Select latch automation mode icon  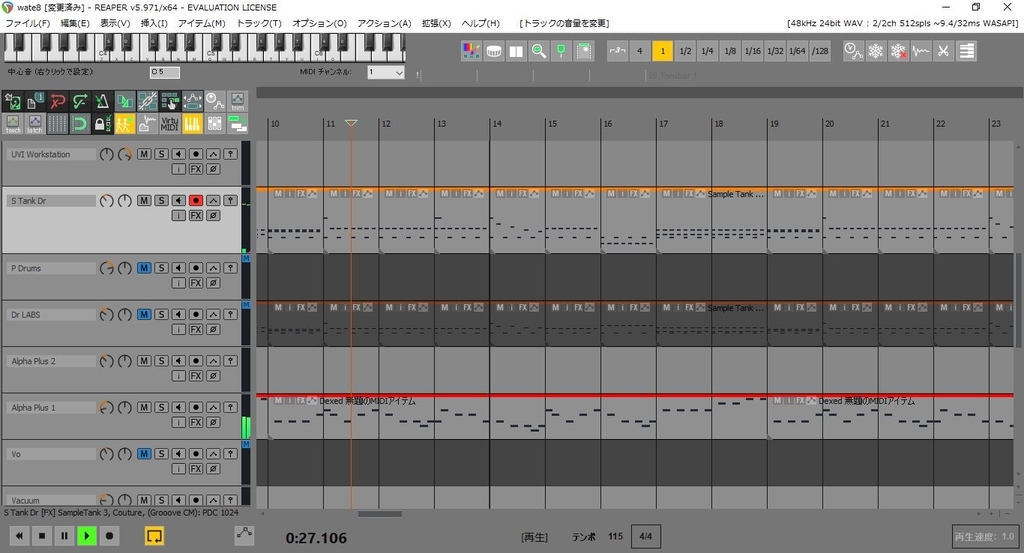(35, 123)
